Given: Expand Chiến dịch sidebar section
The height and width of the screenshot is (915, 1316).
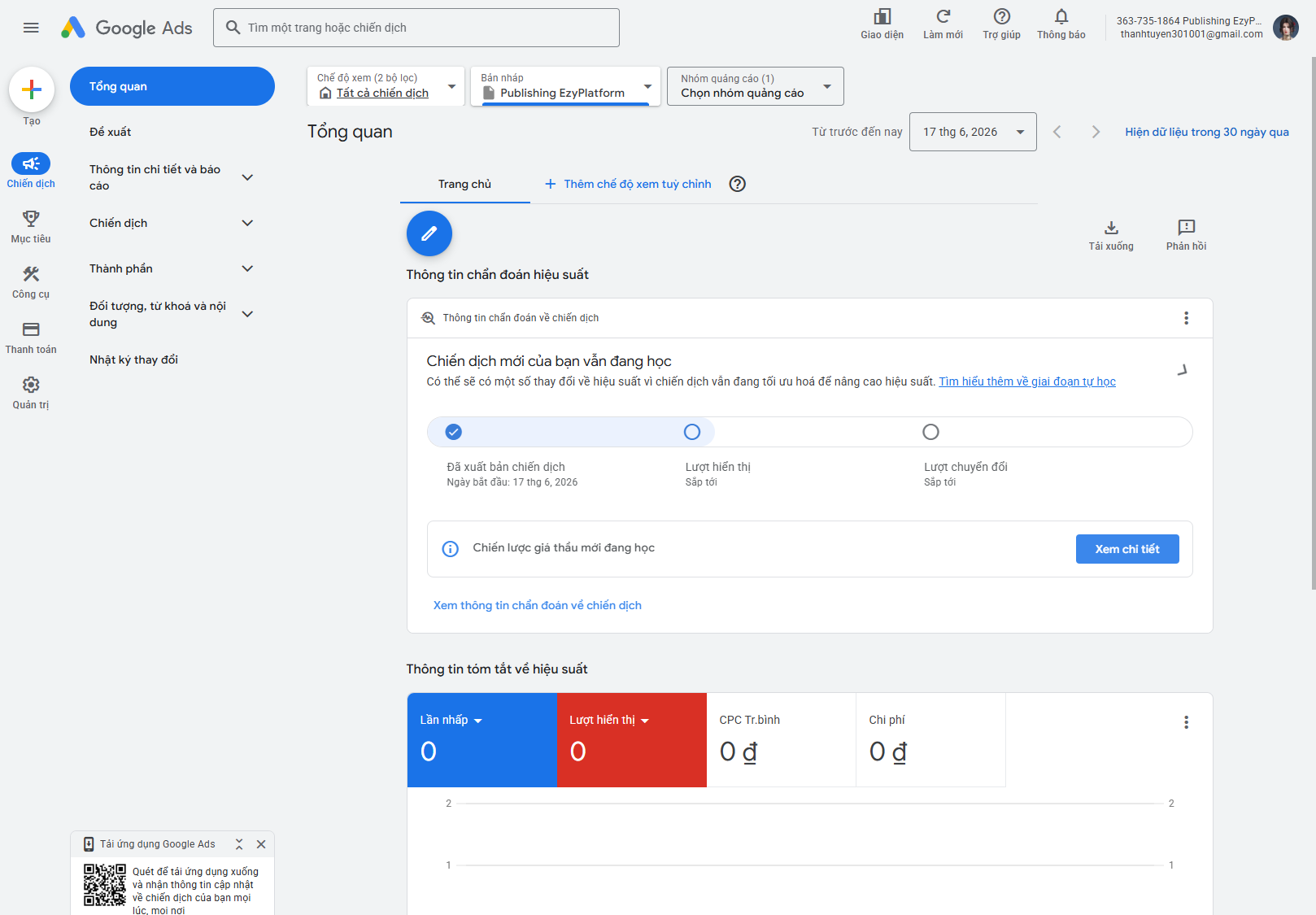Looking at the screenshot, I should (x=248, y=223).
